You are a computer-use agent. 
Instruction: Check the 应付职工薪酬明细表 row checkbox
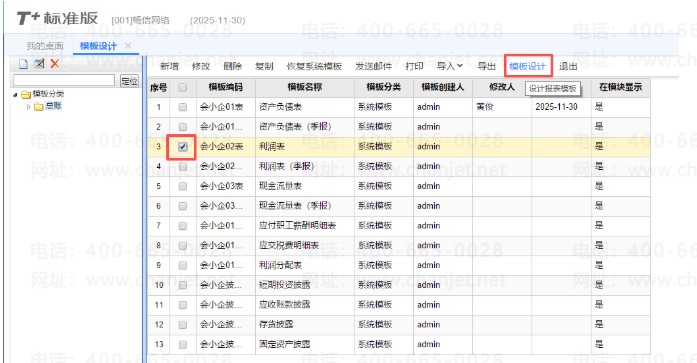(183, 226)
